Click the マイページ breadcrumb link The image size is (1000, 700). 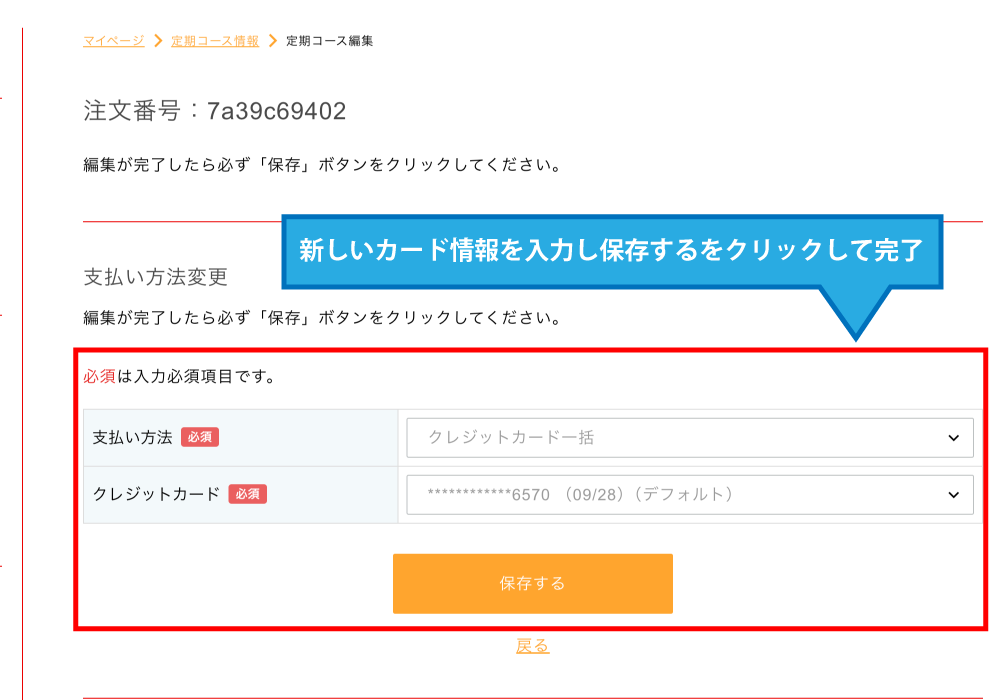coord(113,41)
